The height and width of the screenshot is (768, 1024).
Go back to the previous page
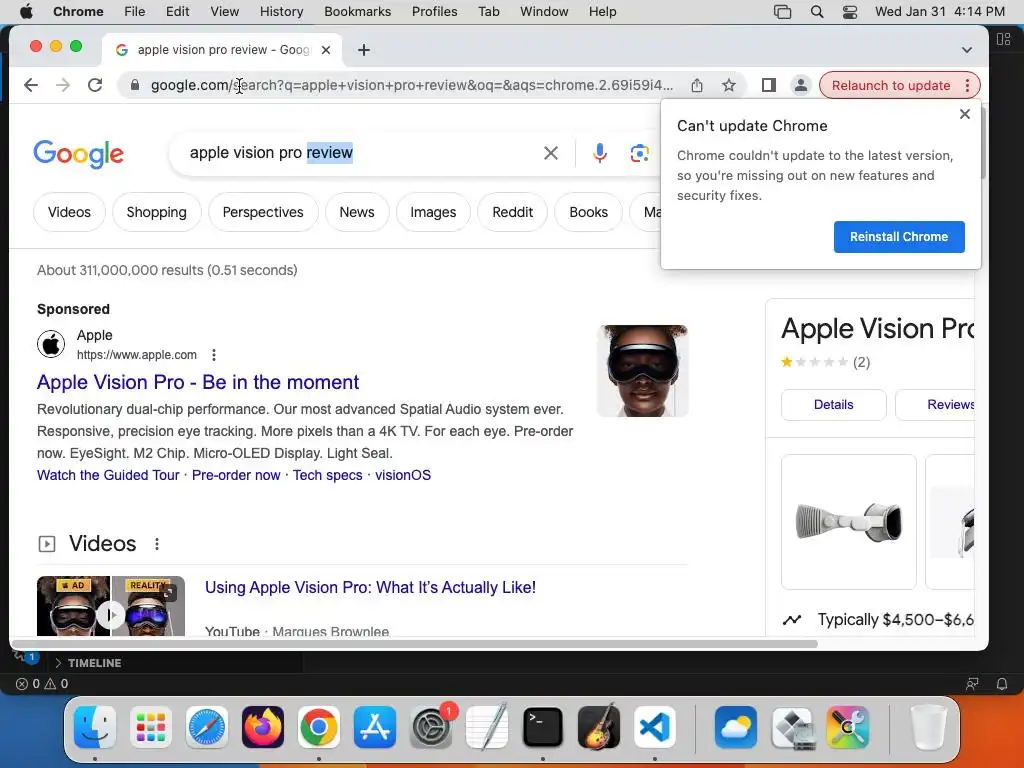pyautogui.click(x=31, y=85)
